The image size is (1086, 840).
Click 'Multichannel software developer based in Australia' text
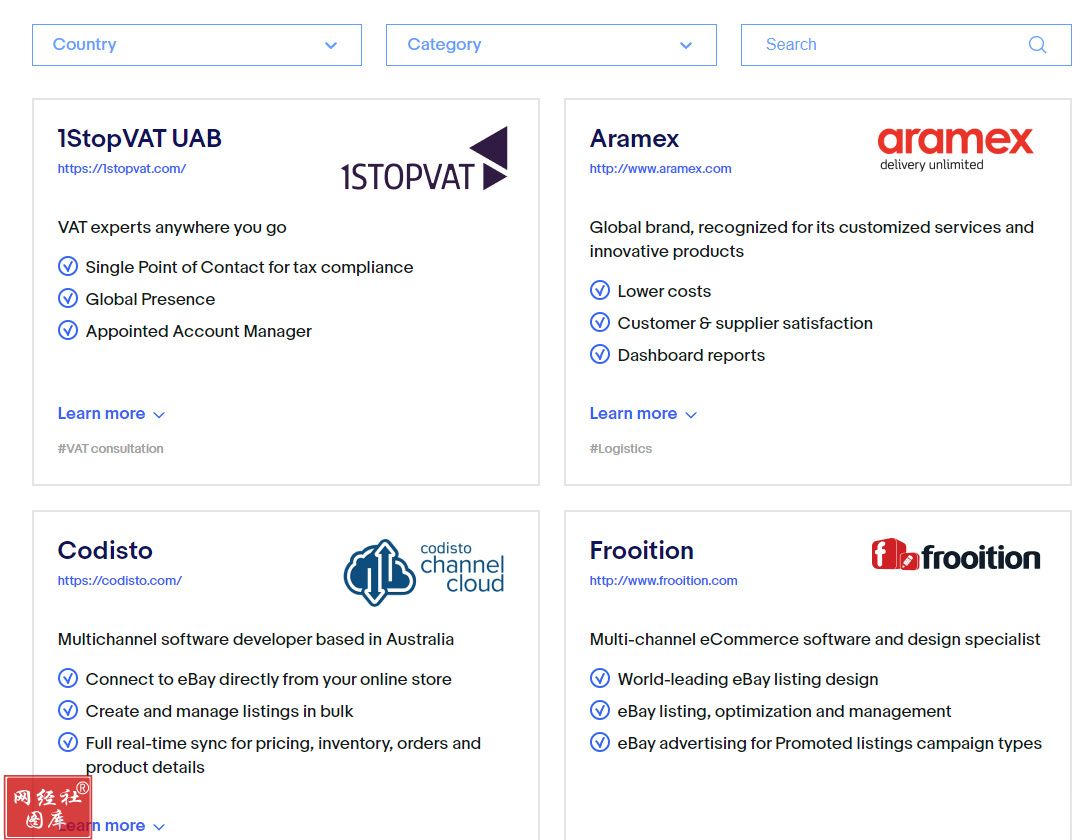click(256, 639)
